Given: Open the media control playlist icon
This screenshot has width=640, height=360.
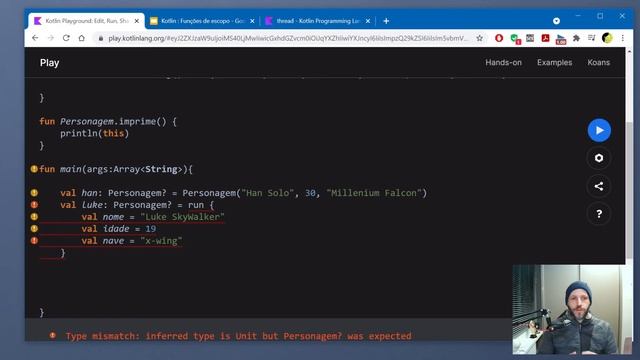Looking at the screenshot, I should click(x=591, y=38).
